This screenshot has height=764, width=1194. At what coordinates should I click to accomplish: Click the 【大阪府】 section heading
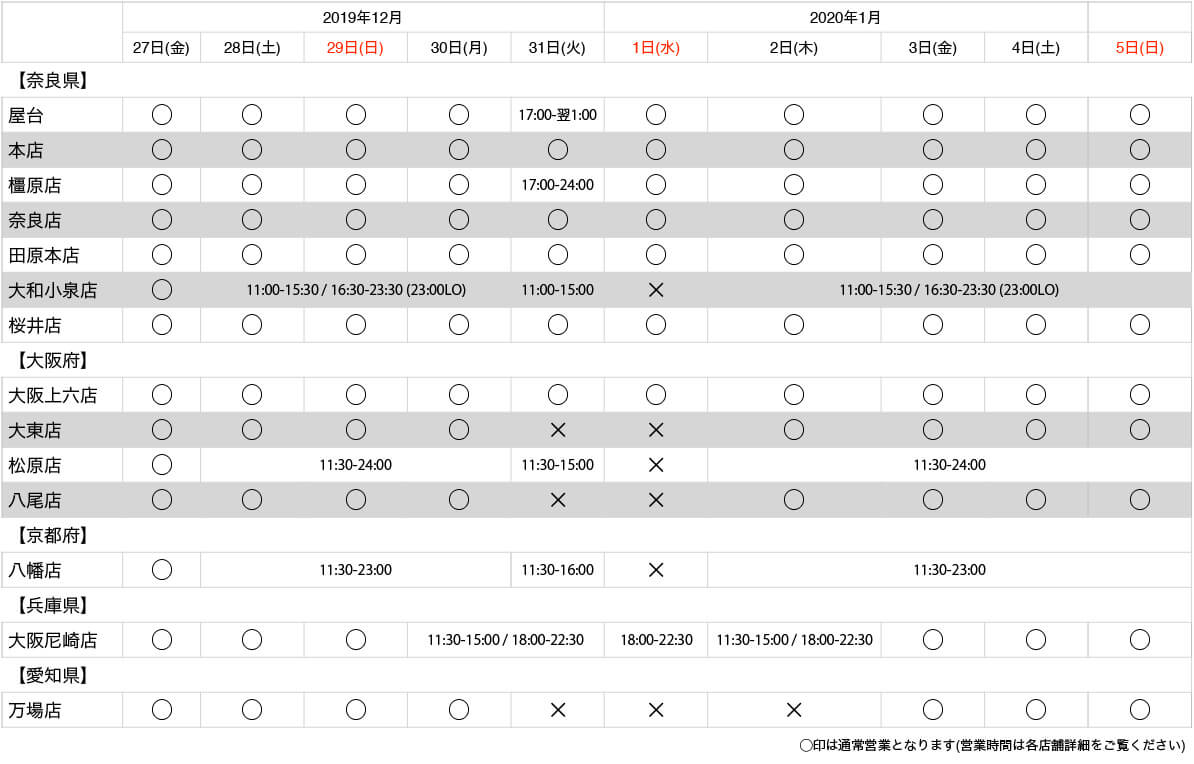[x=53, y=361]
